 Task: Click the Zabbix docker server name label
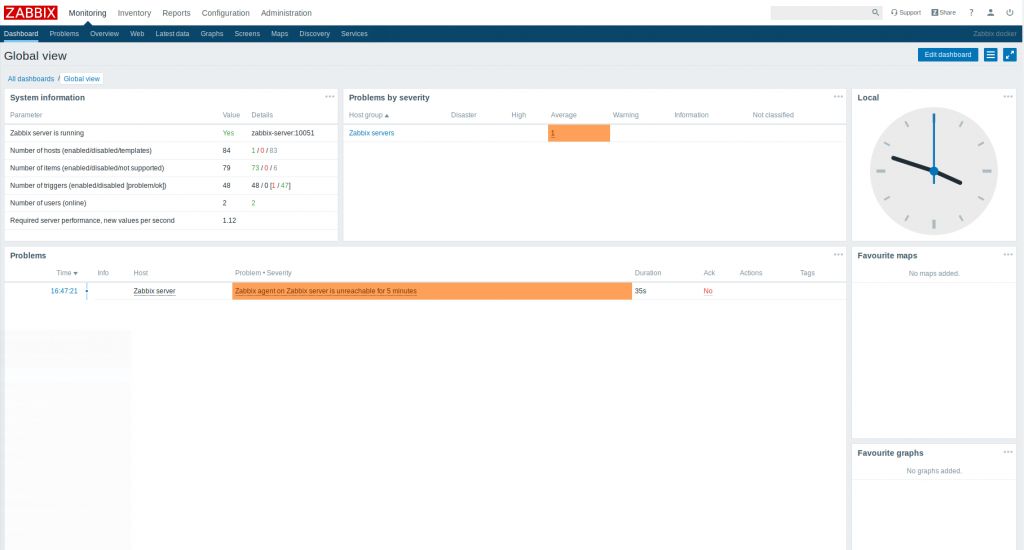point(994,34)
